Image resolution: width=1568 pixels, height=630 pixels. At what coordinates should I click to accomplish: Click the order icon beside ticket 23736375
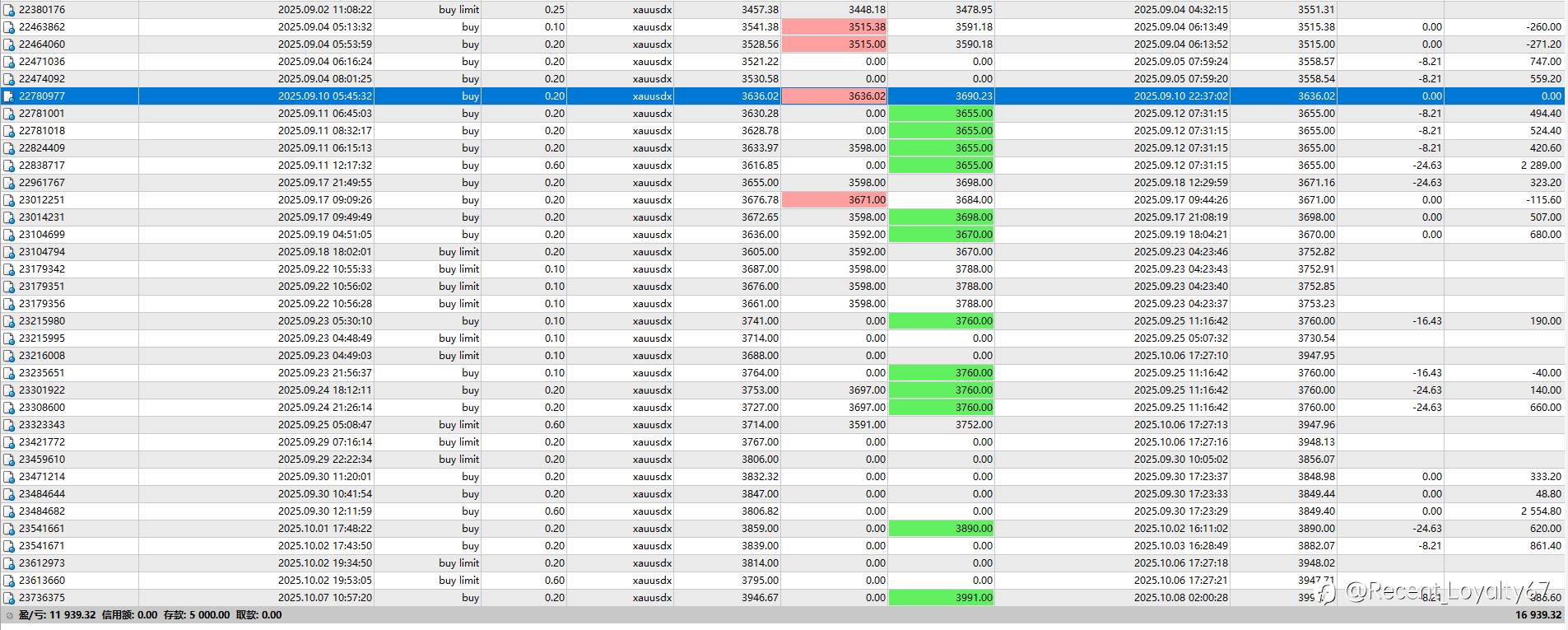click(9, 598)
